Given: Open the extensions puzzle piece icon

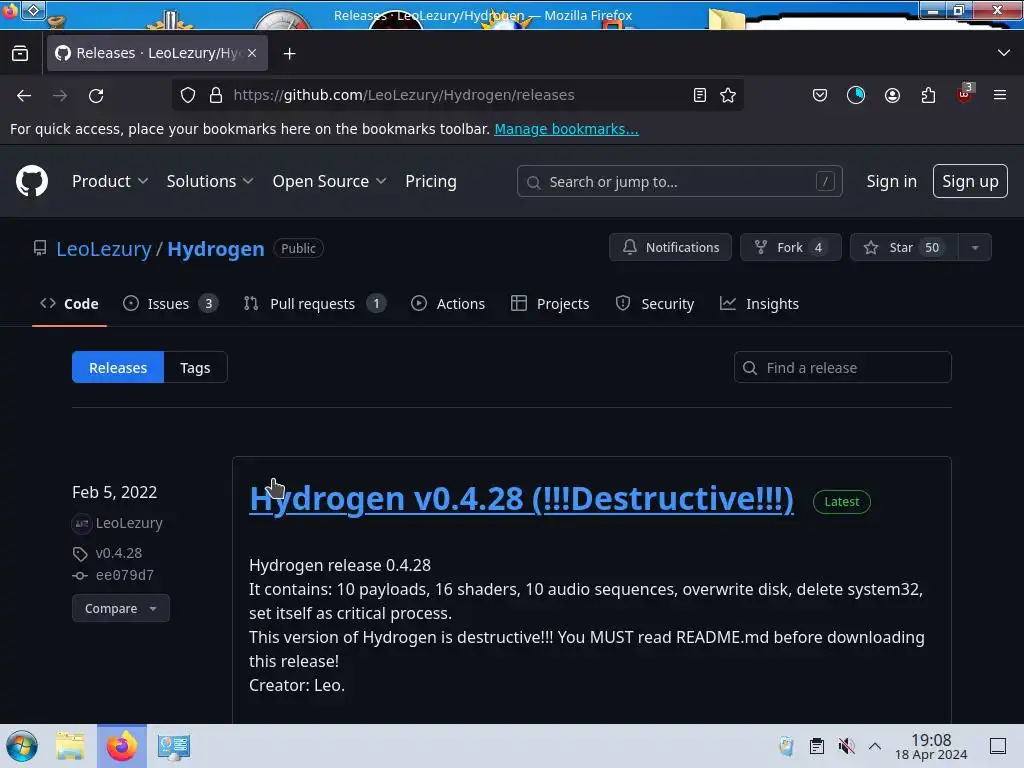Looking at the screenshot, I should tap(928, 95).
